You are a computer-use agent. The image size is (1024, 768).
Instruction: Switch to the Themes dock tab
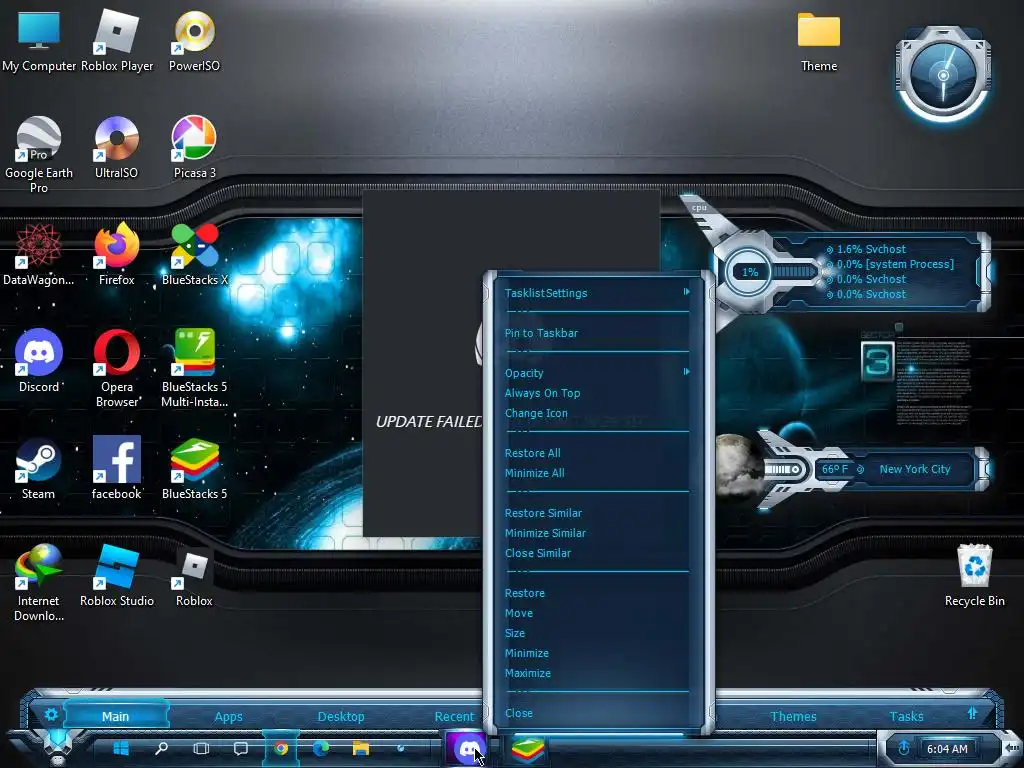(793, 716)
